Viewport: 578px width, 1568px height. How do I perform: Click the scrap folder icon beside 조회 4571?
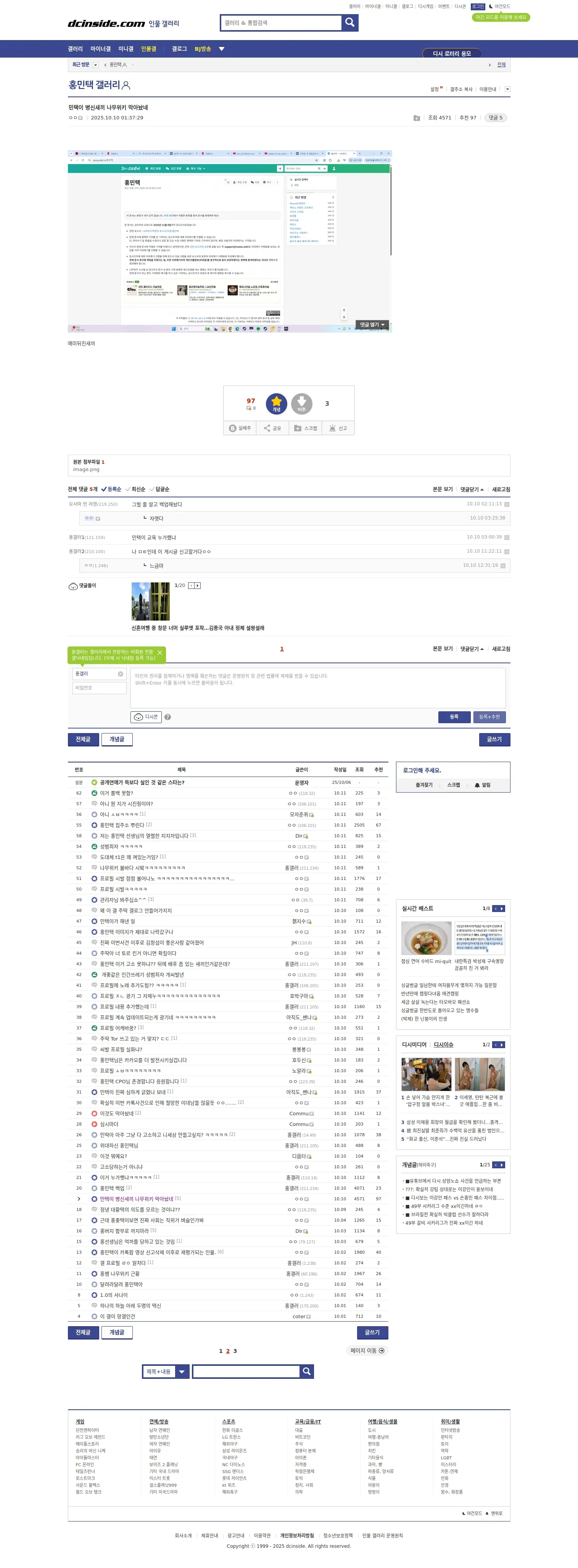[x=417, y=118]
